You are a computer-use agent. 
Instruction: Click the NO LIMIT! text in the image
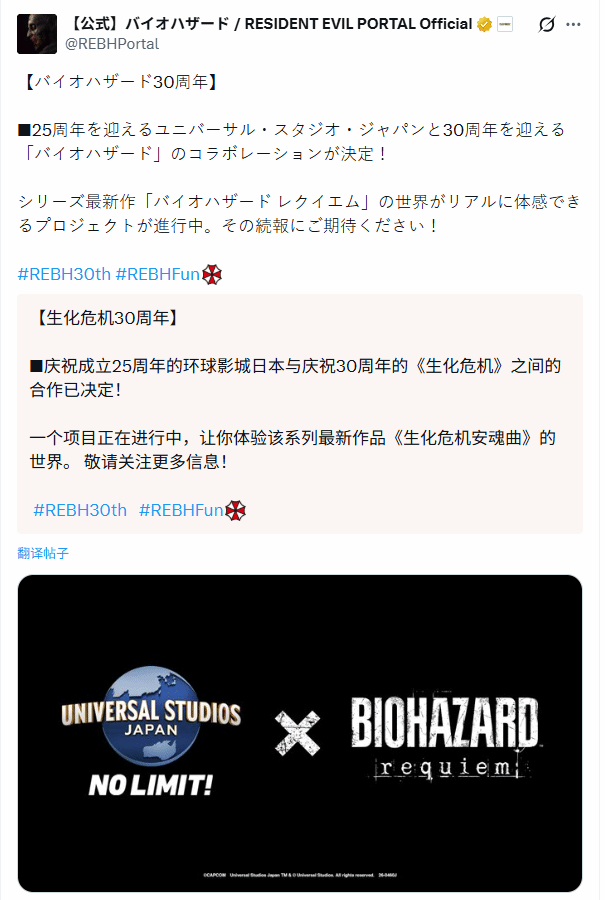(x=151, y=785)
